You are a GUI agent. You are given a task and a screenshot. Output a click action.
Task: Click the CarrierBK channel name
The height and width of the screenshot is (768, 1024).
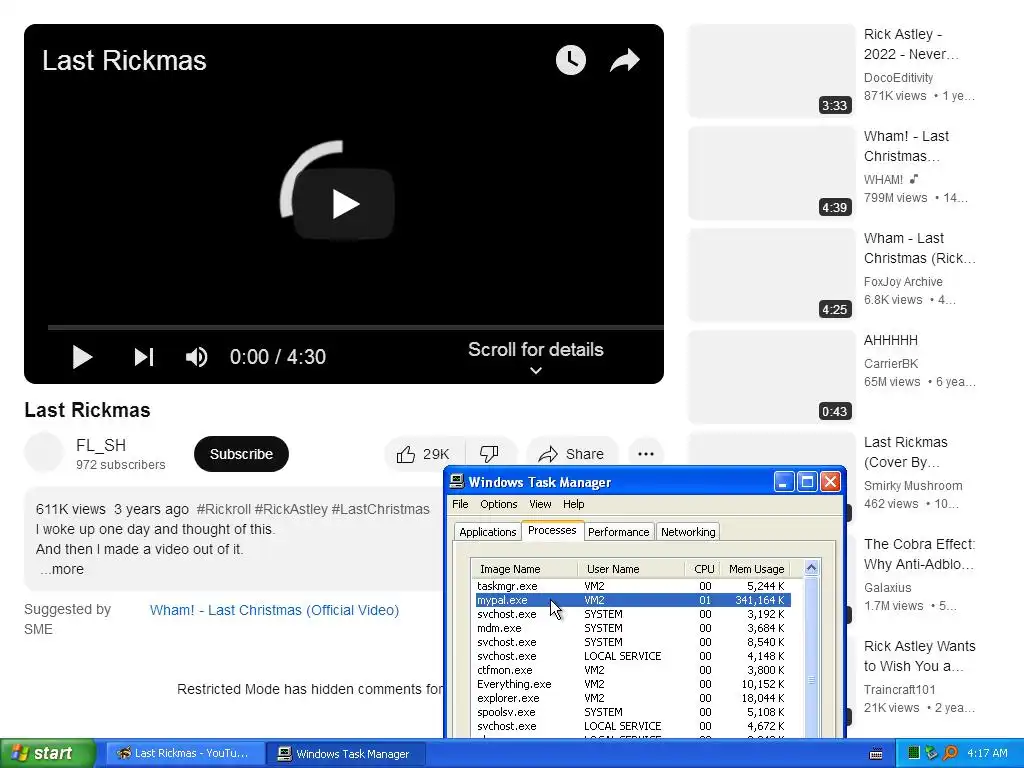click(x=891, y=364)
